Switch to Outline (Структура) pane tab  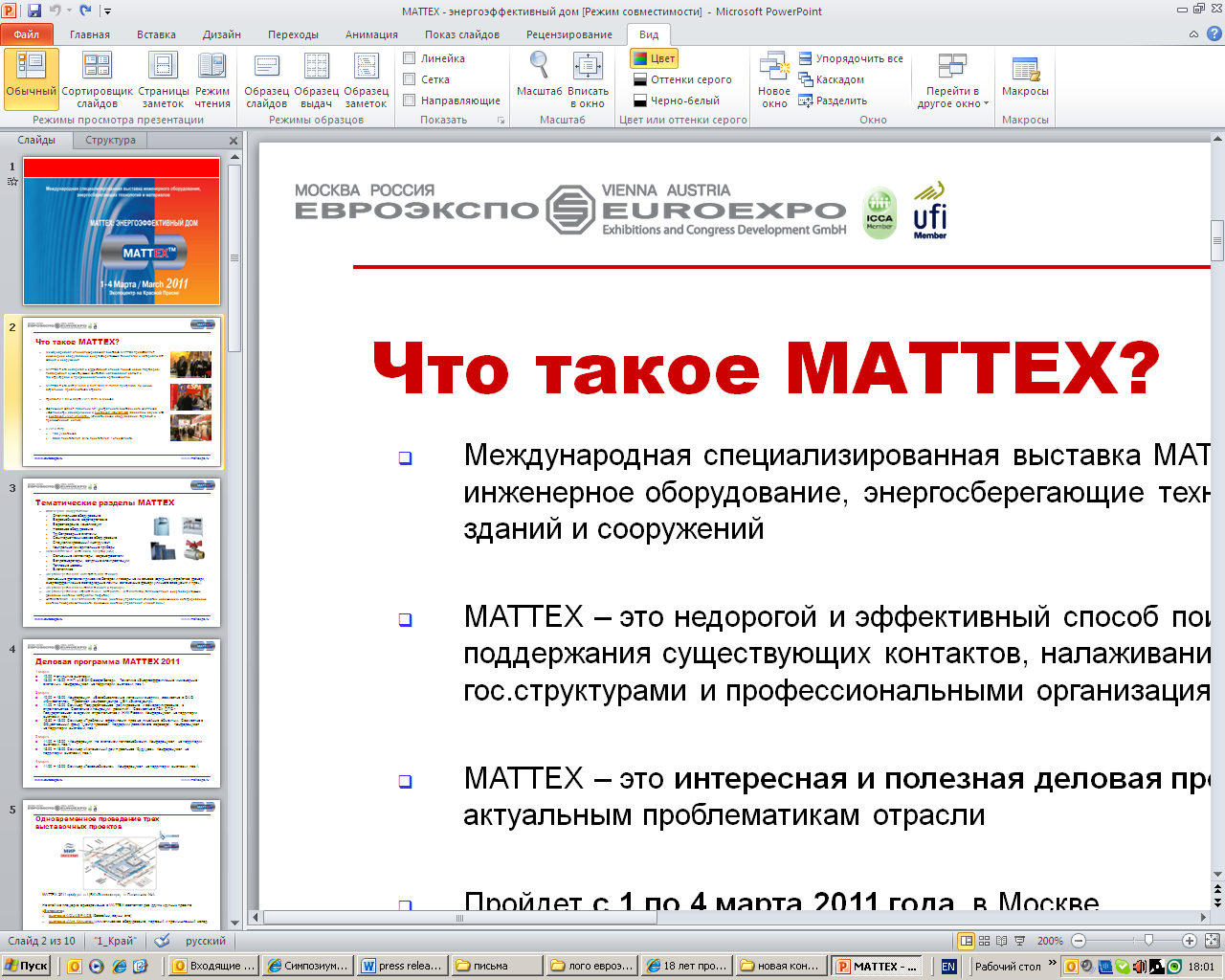coord(110,140)
